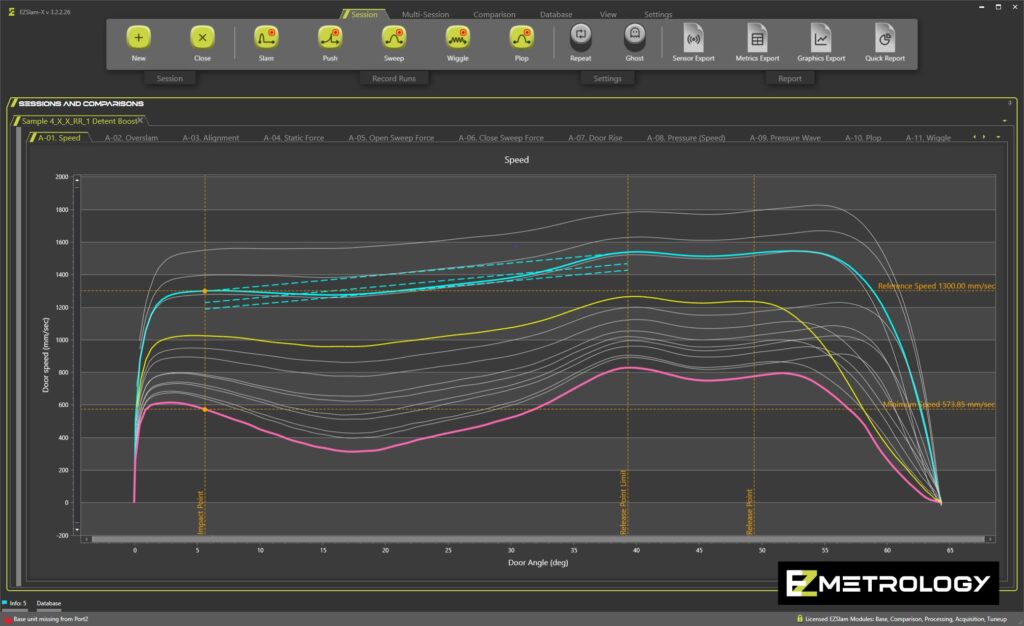The height and width of the screenshot is (626, 1024).
Task: Select the Push record run icon
Action: tap(330, 38)
